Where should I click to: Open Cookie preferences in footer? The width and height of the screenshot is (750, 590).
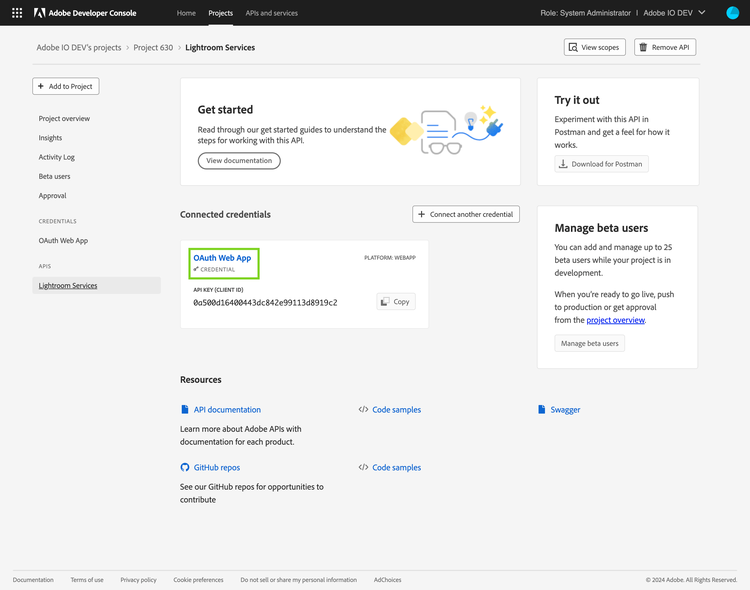[x=199, y=580]
